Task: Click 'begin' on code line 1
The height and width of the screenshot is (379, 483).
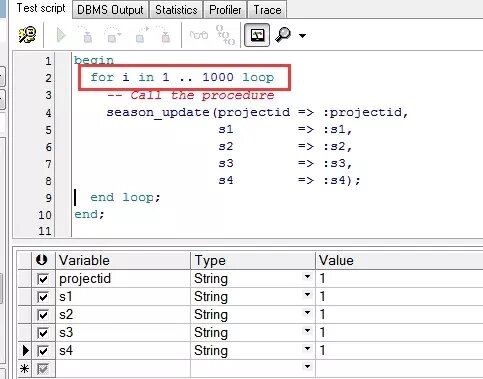Action: [94, 60]
